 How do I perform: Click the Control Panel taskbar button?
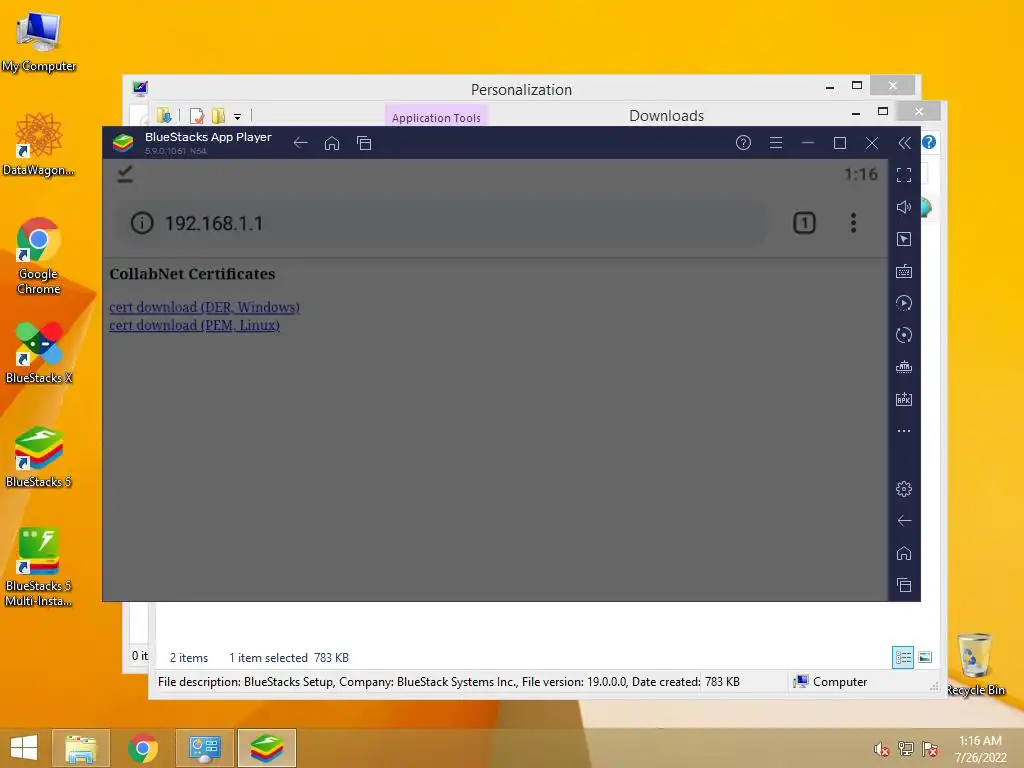(x=204, y=748)
